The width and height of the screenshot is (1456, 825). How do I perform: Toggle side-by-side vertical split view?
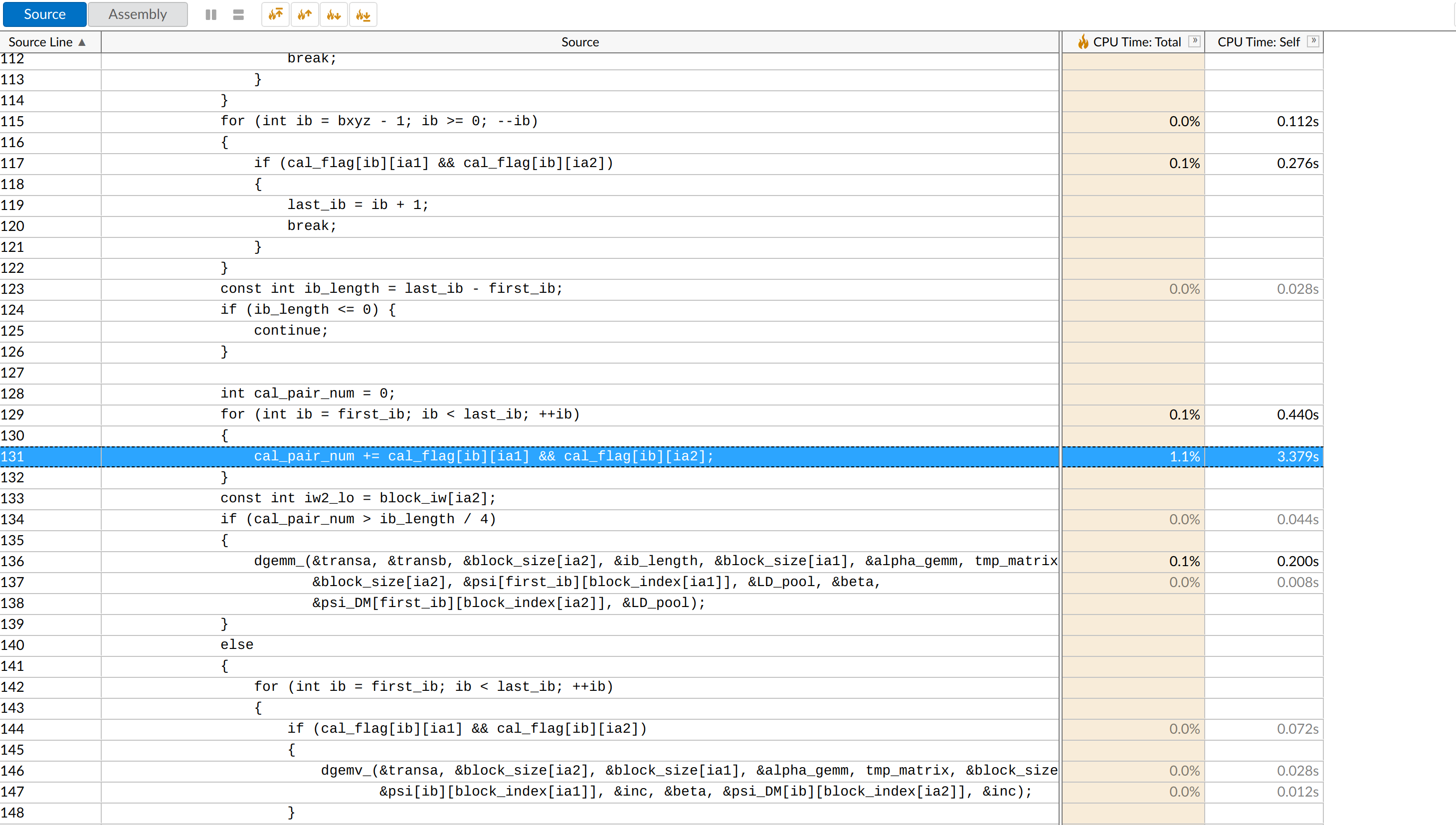210,15
